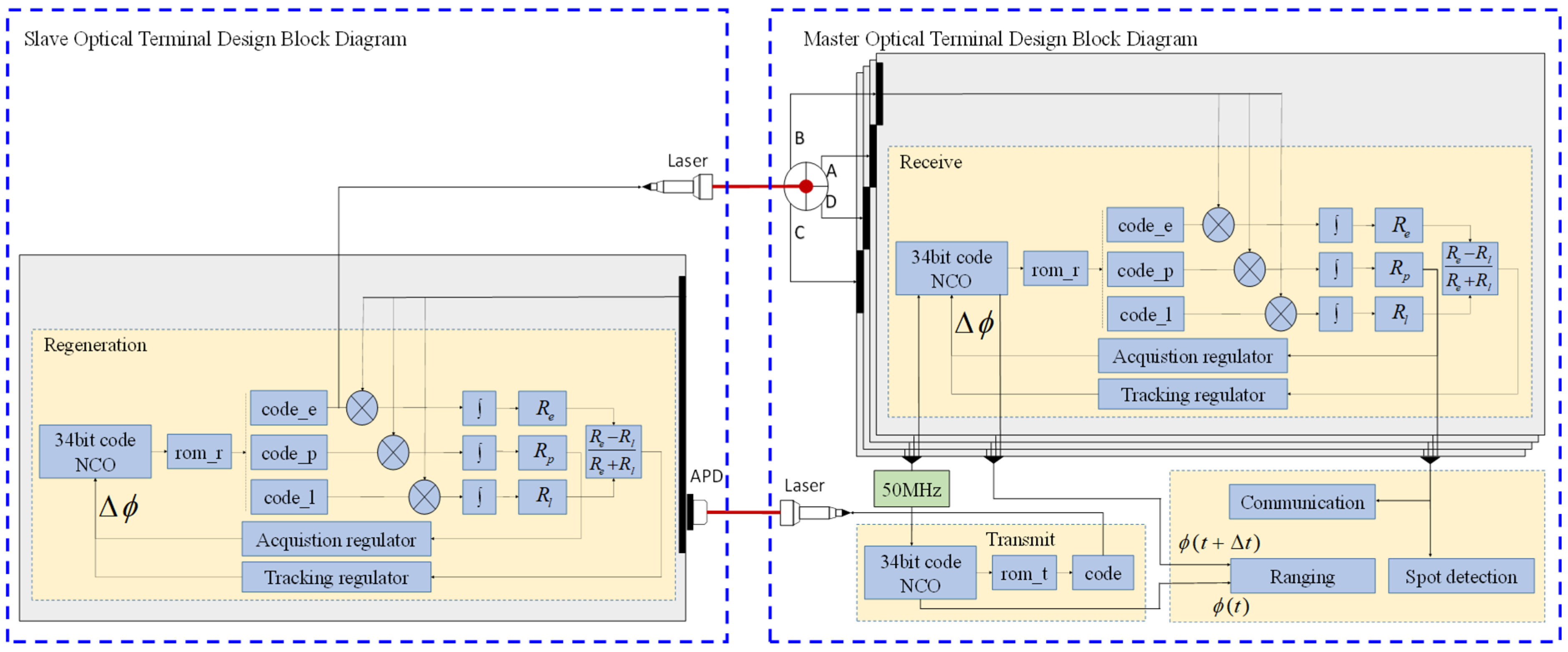Click the red spot on quadrant detector
1568x652 pixels.
806,186
